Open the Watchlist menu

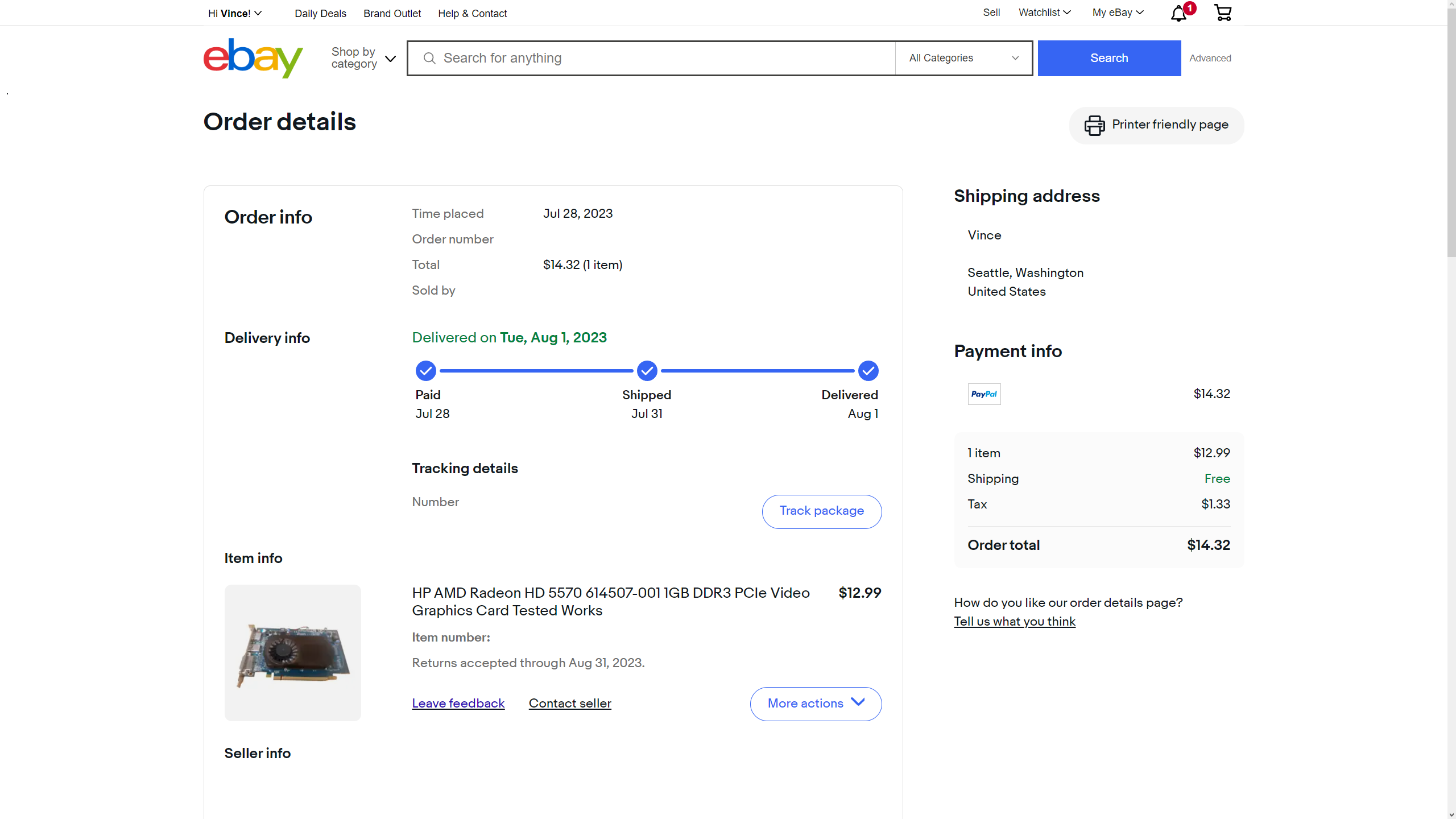point(1044,13)
